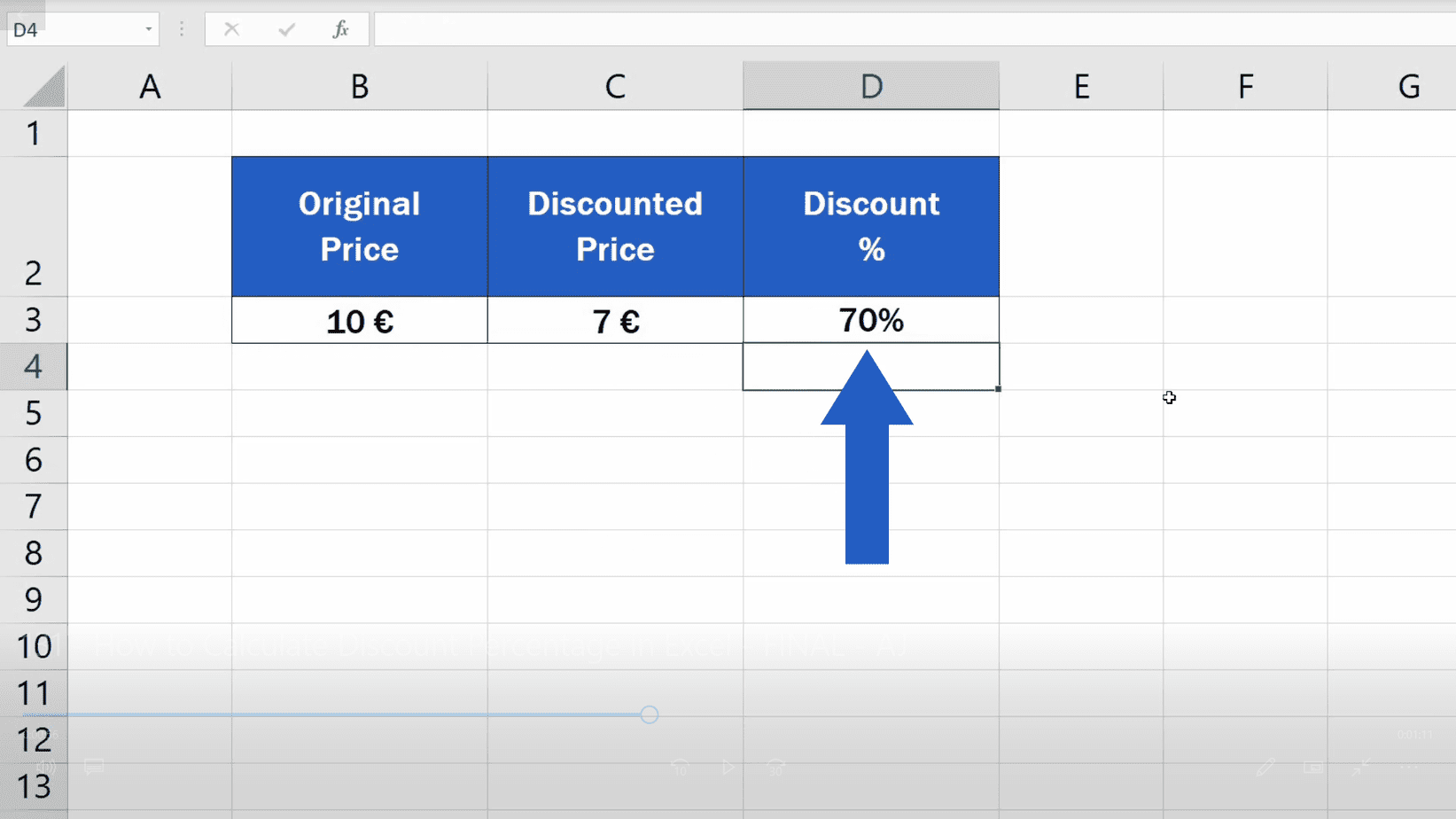Play the video
This screenshot has height=819, width=1456.
pos(728,767)
